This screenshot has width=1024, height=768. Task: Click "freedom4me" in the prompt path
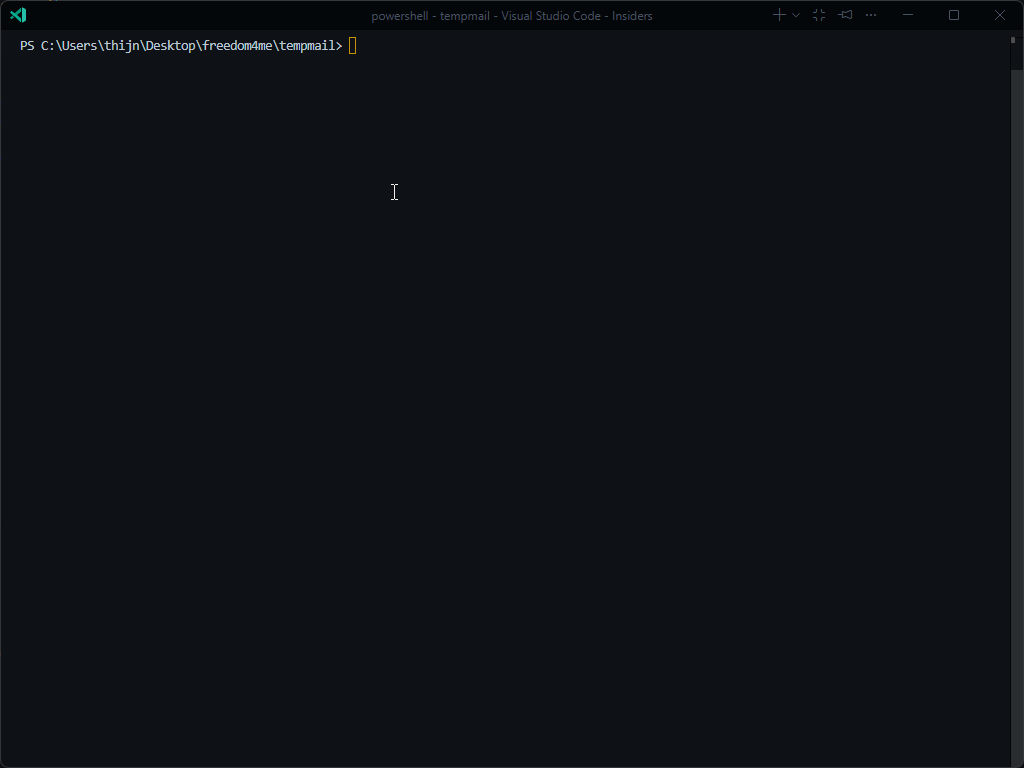pyautogui.click(x=237, y=46)
